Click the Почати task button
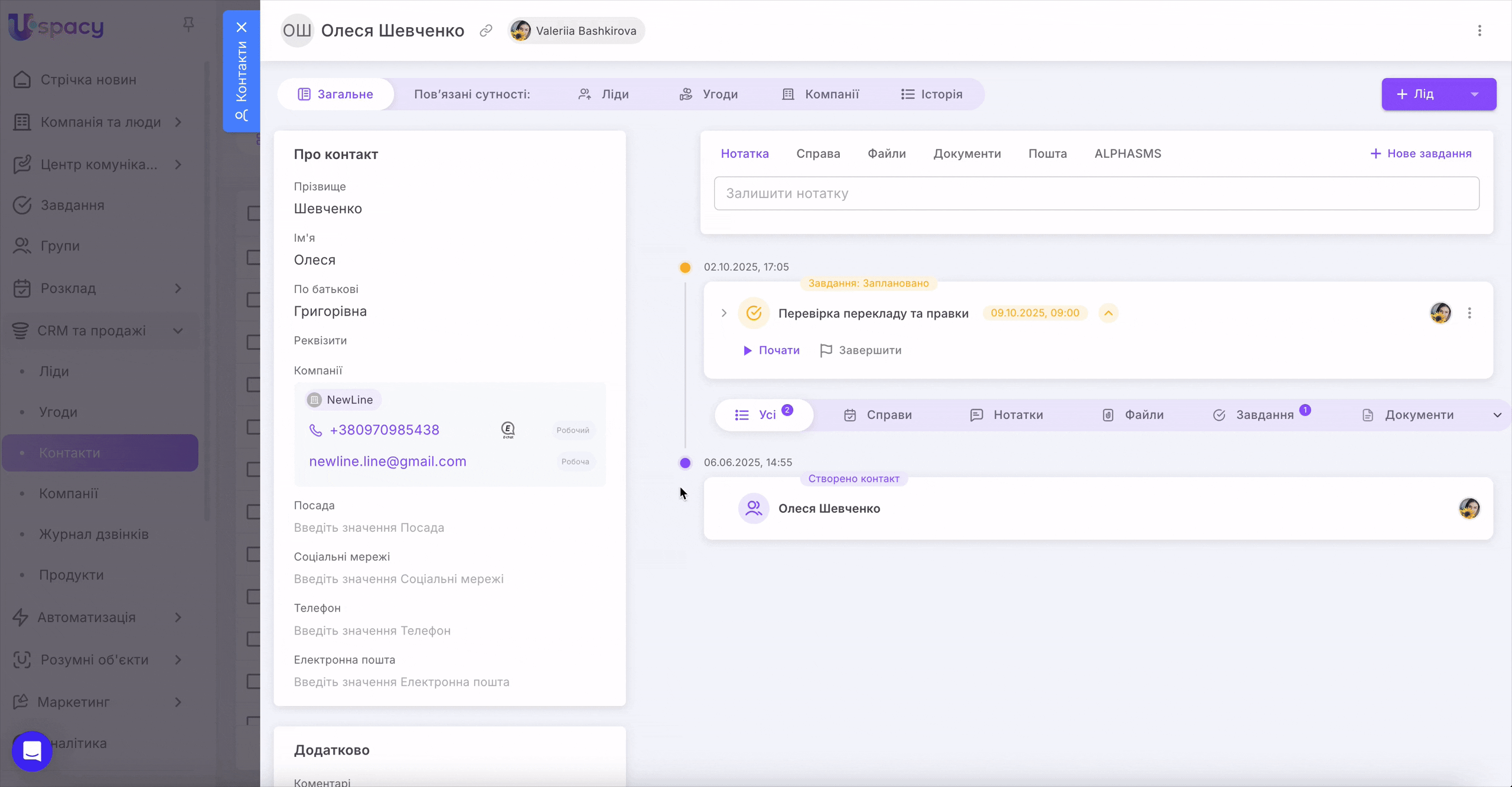 click(x=771, y=350)
